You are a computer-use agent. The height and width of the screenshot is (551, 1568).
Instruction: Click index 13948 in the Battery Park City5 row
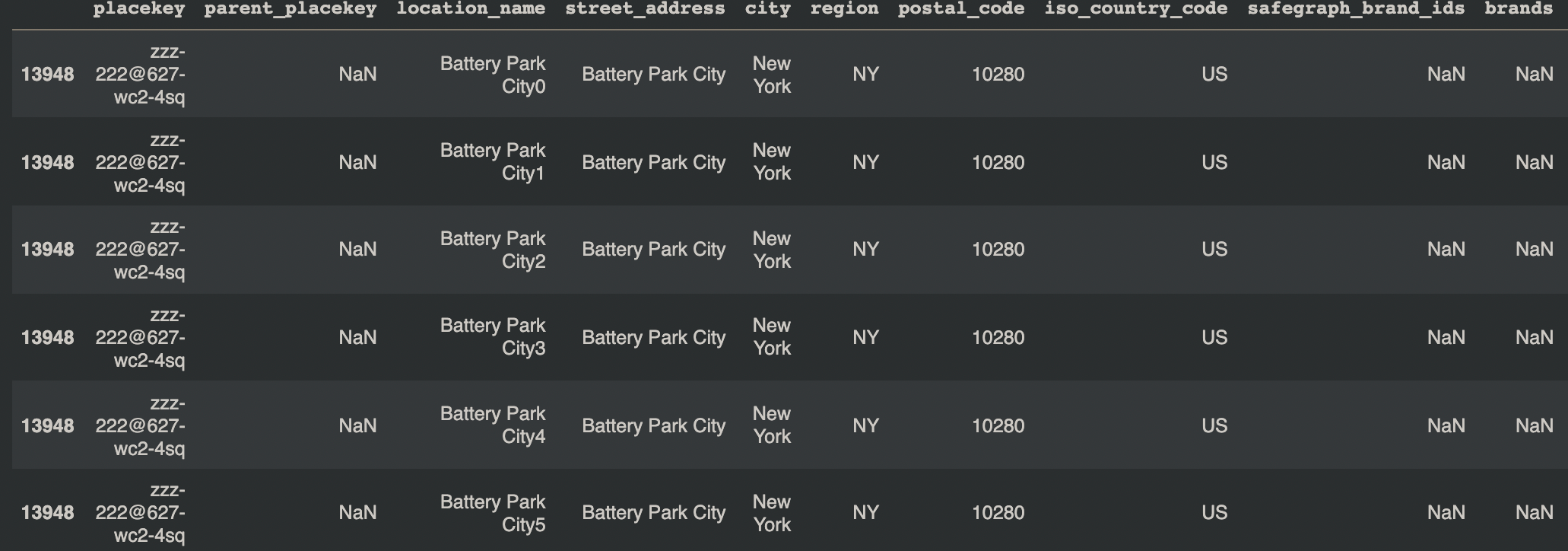coord(48,513)
